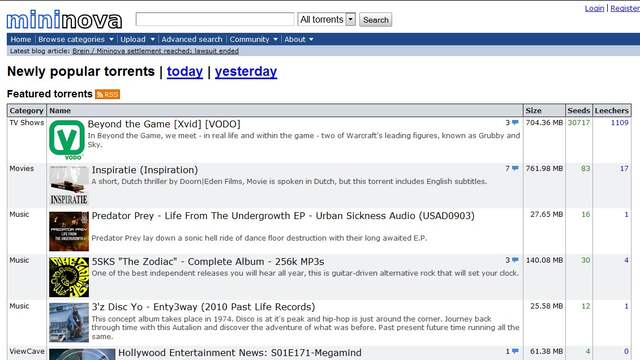Open the Predator Prey album cover thumbnail
640x360 pixels.
69,231
